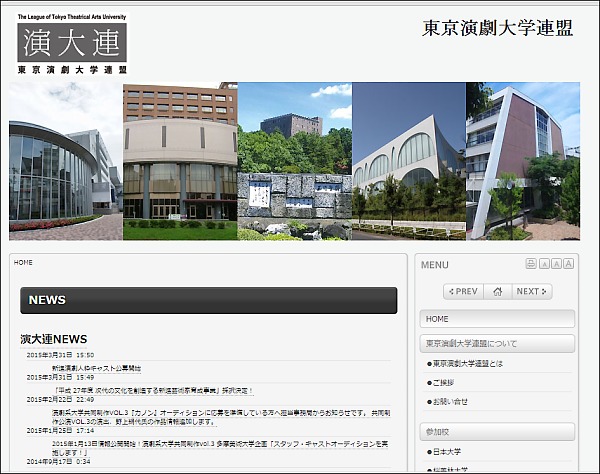Click the HOME breadcrumb link
600x474 pixels.
tap(23, 262)
